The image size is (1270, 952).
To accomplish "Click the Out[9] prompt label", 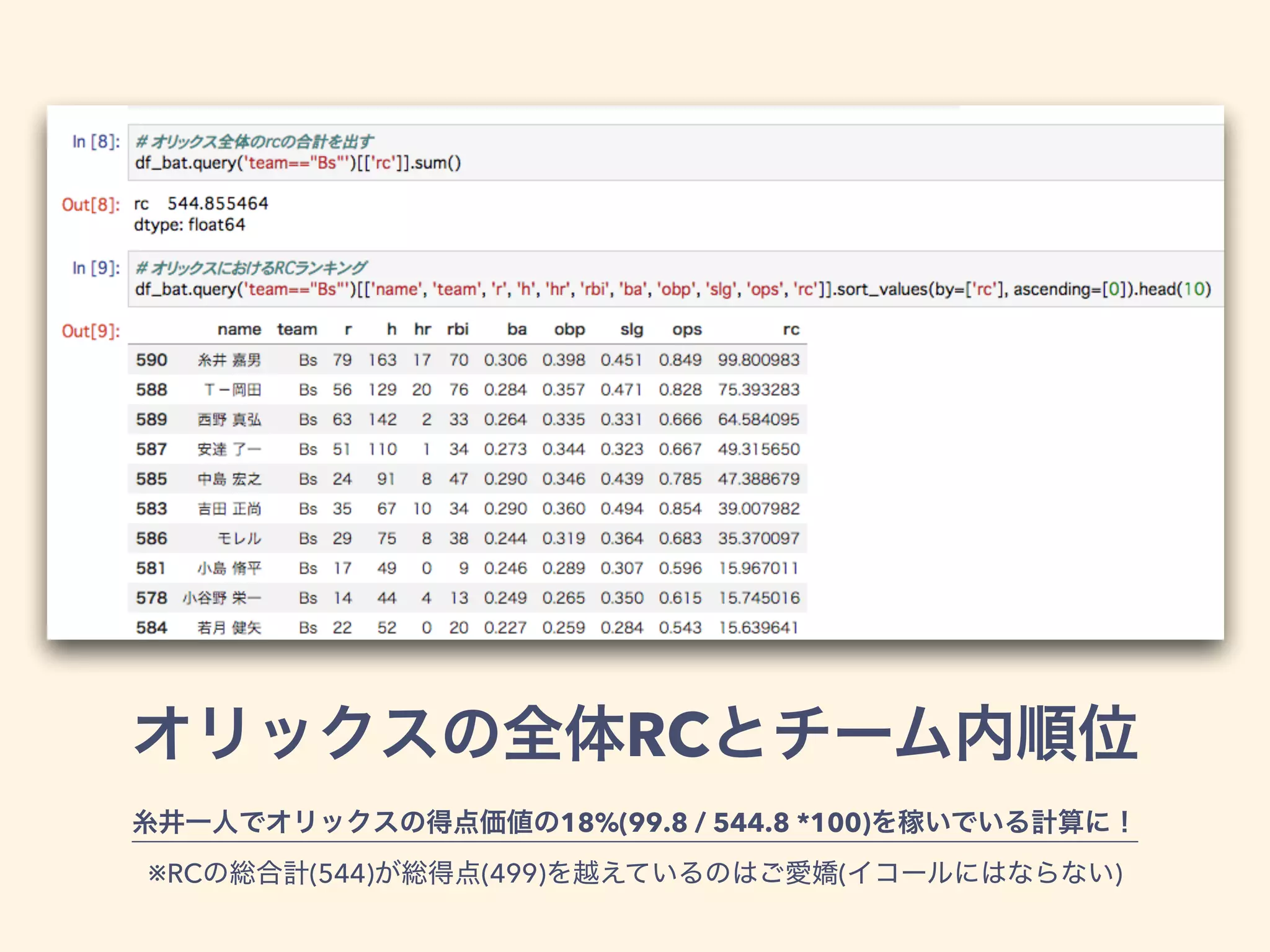I will pos(91,331).
